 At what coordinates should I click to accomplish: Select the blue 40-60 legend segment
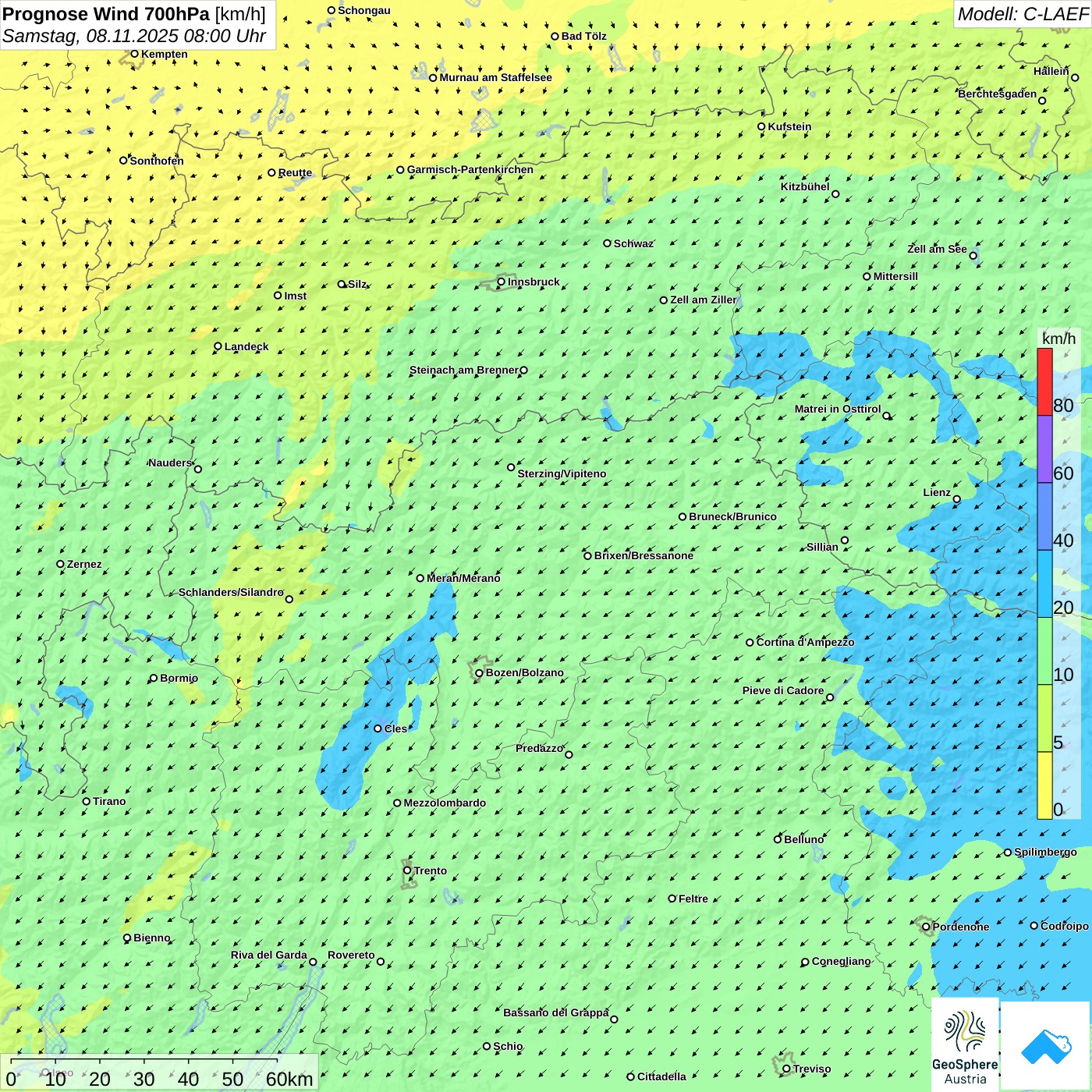click(x=1044, y=517)
